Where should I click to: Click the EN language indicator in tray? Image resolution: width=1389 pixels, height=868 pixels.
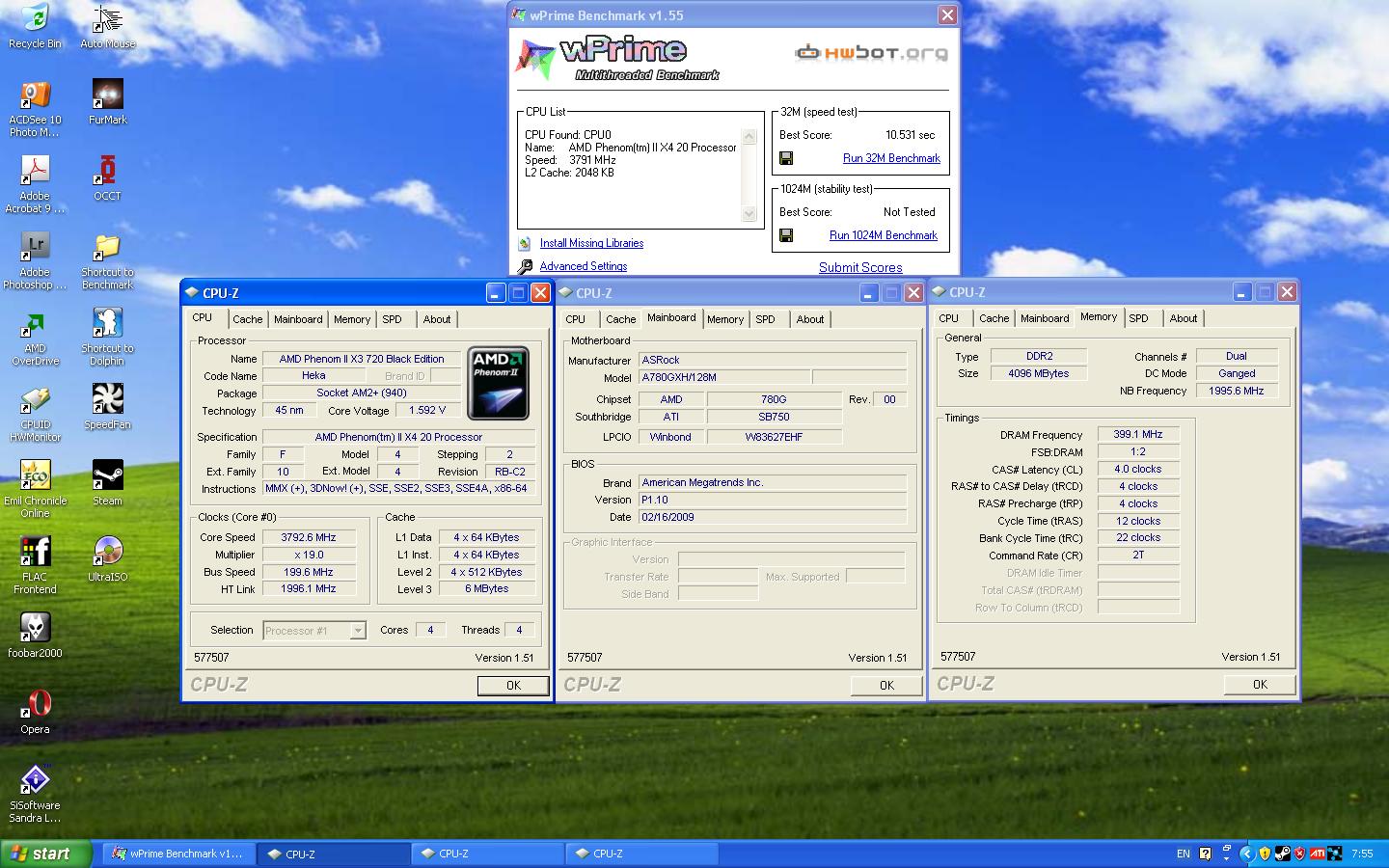coord(1184,854)
